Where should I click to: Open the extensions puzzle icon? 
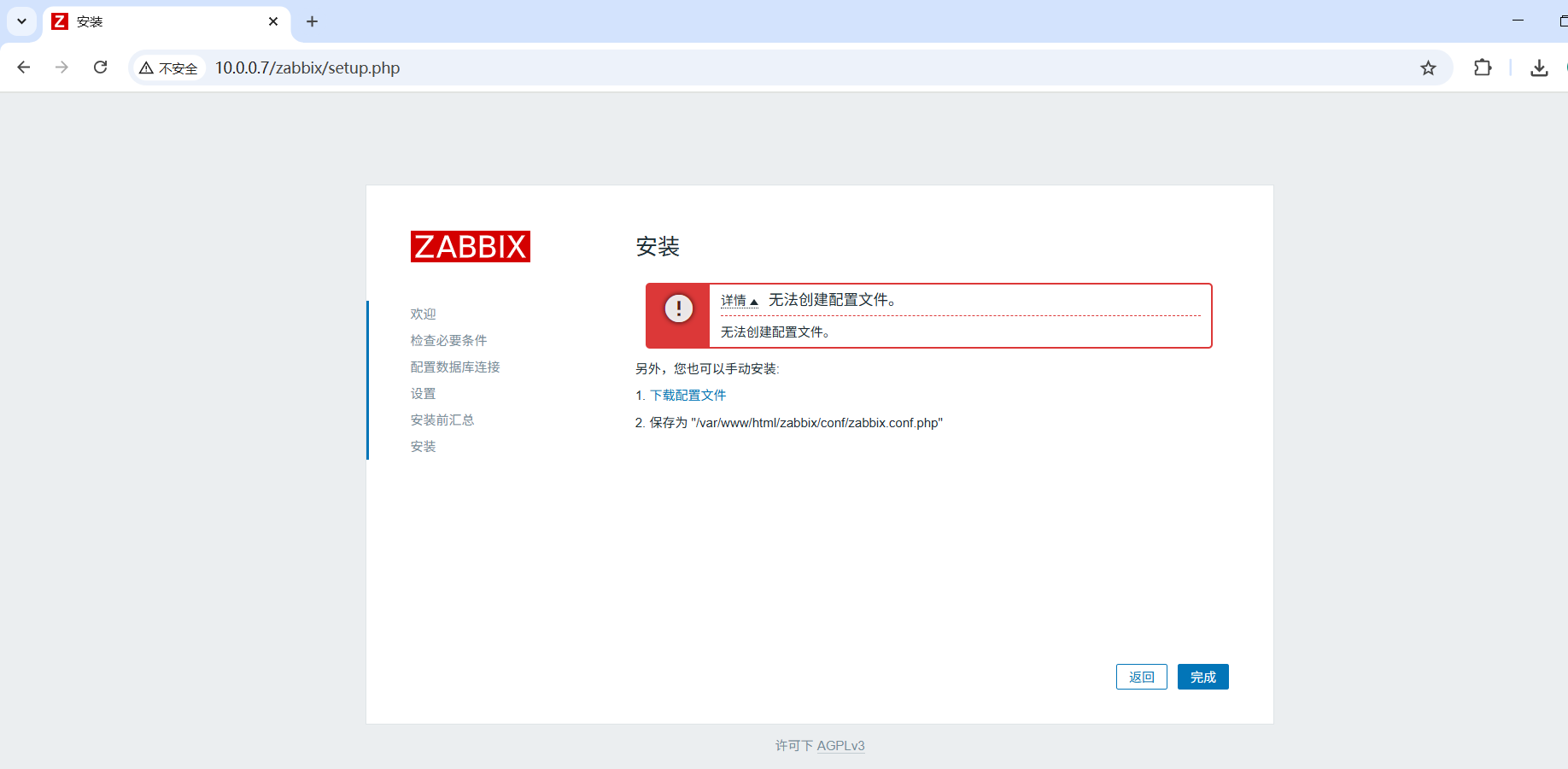1483,68
